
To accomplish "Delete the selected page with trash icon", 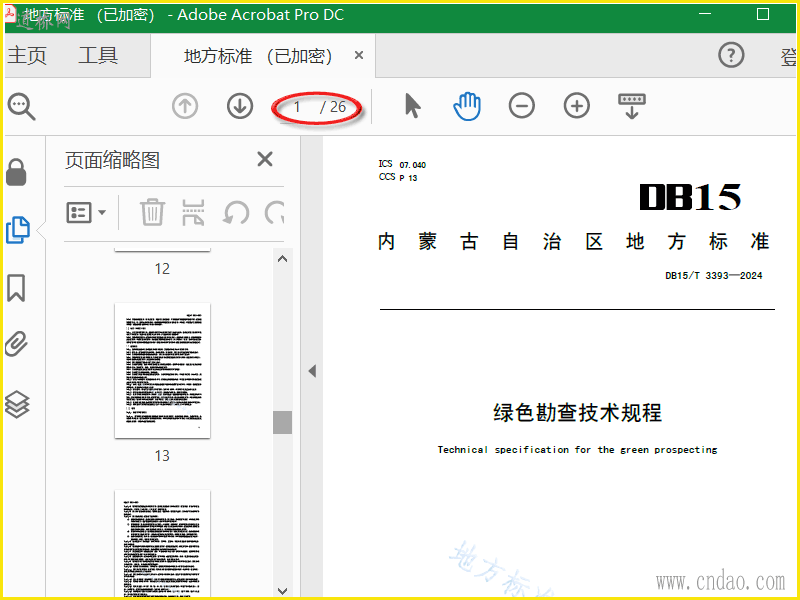I will 152,212.
